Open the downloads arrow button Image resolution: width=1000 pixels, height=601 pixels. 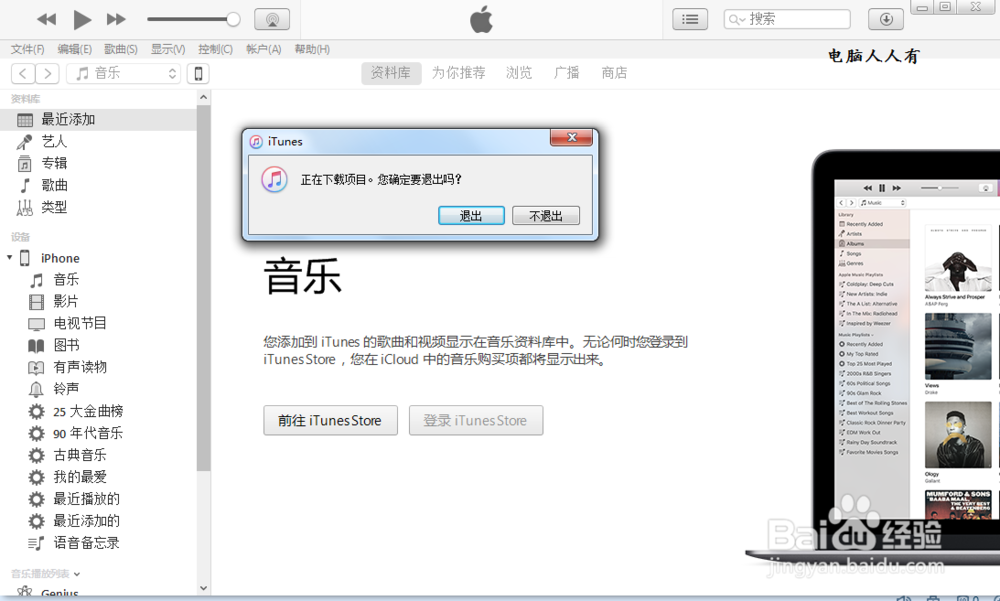pos(886,20)
